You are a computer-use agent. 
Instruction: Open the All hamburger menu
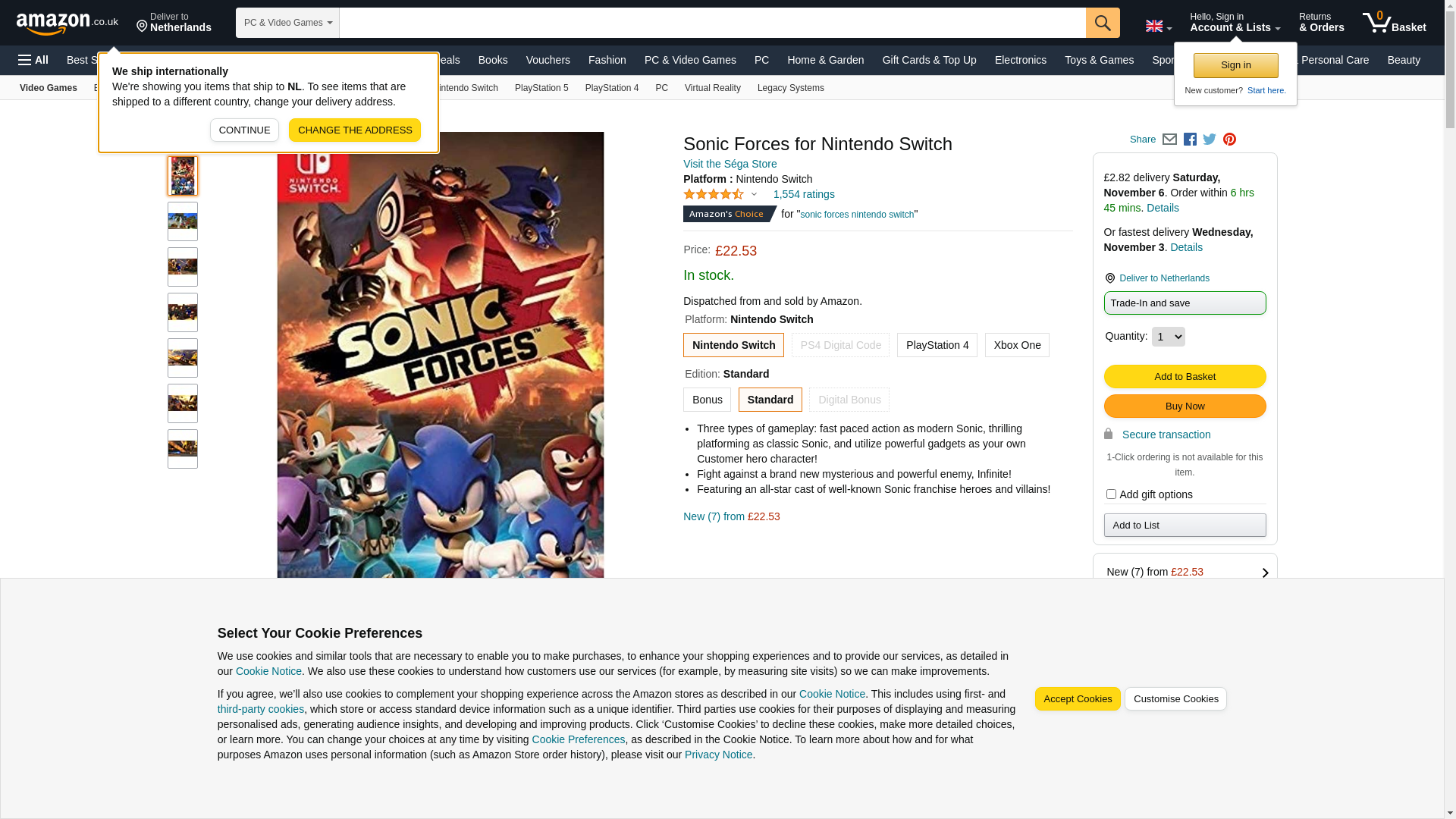33,60
